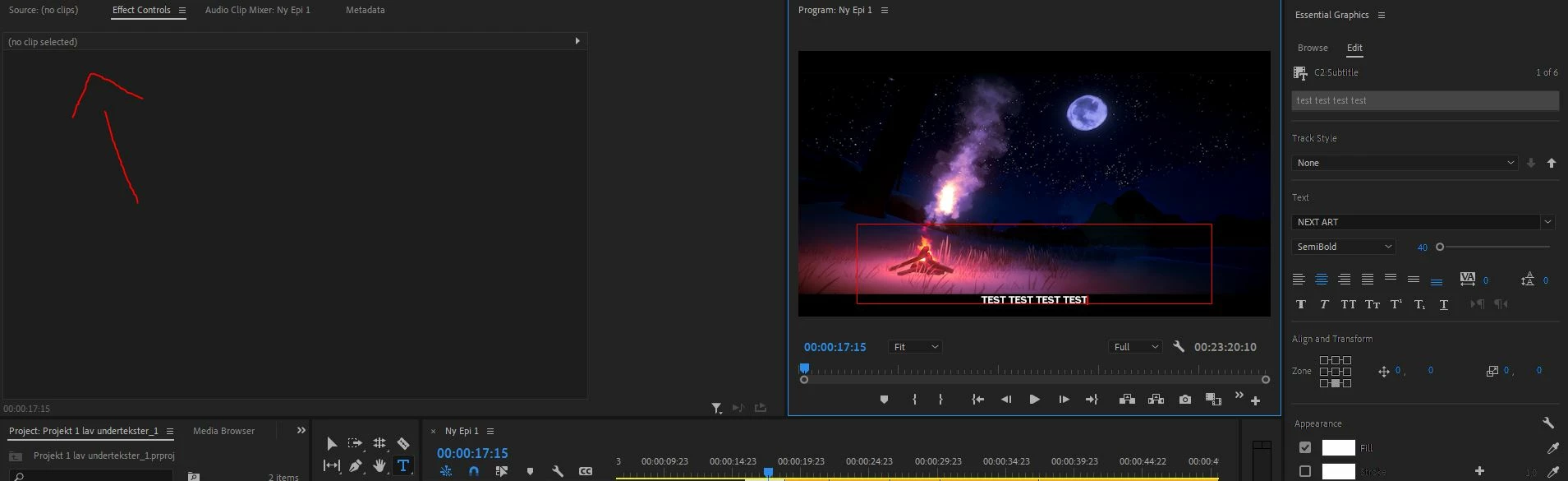Toggle Faux Bold text style
The width and height of the screenshot is (1568, 481).
click(x=1301, y=304)
